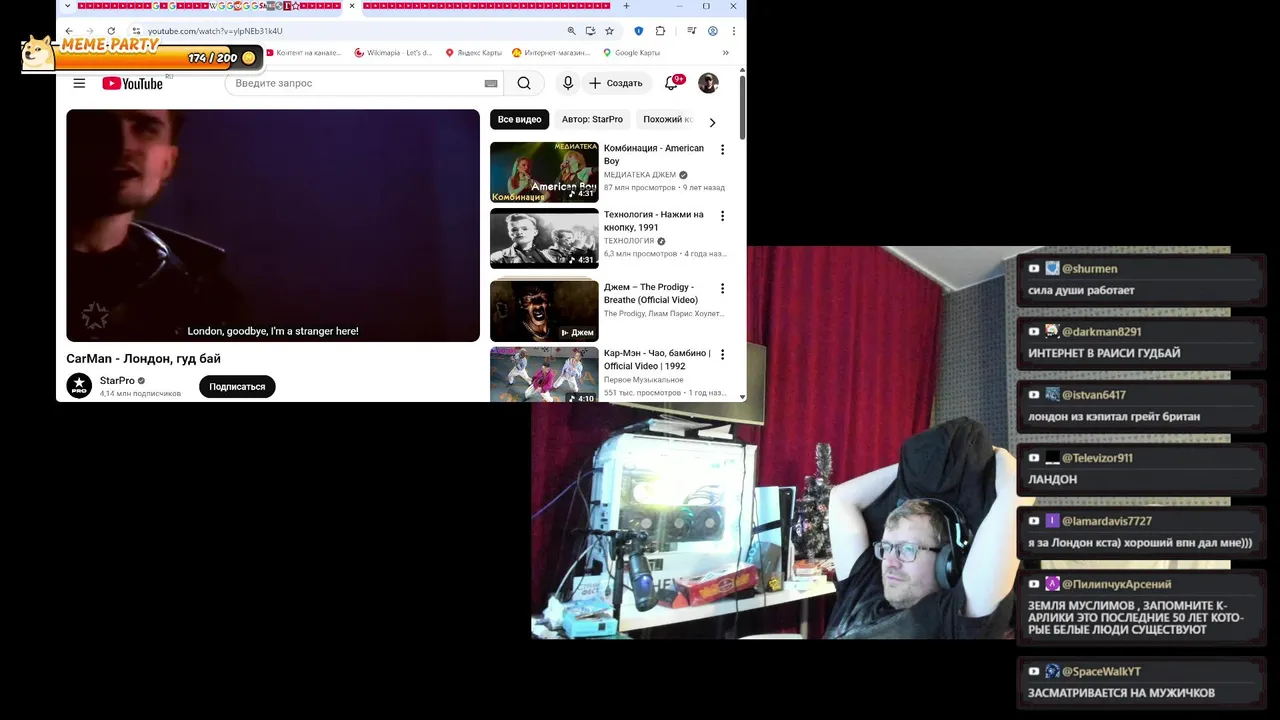
Task: Click chat username @darkman8291
Action: tap(1102, 332)
